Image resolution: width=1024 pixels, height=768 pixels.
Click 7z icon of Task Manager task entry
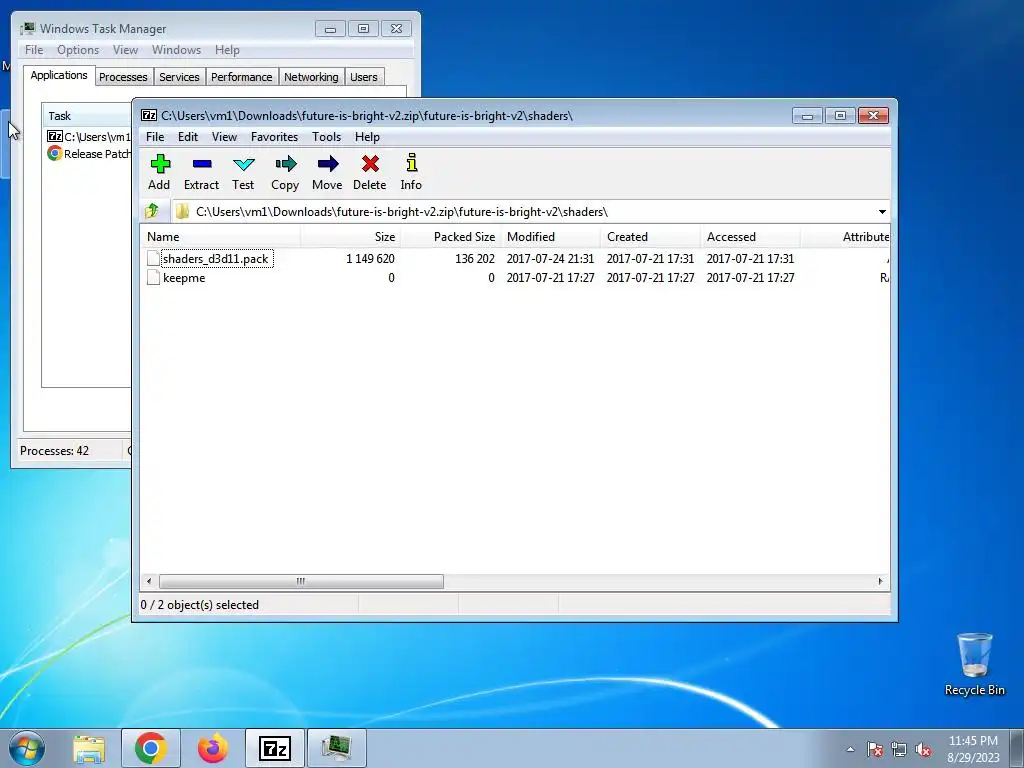pos(55,136)
